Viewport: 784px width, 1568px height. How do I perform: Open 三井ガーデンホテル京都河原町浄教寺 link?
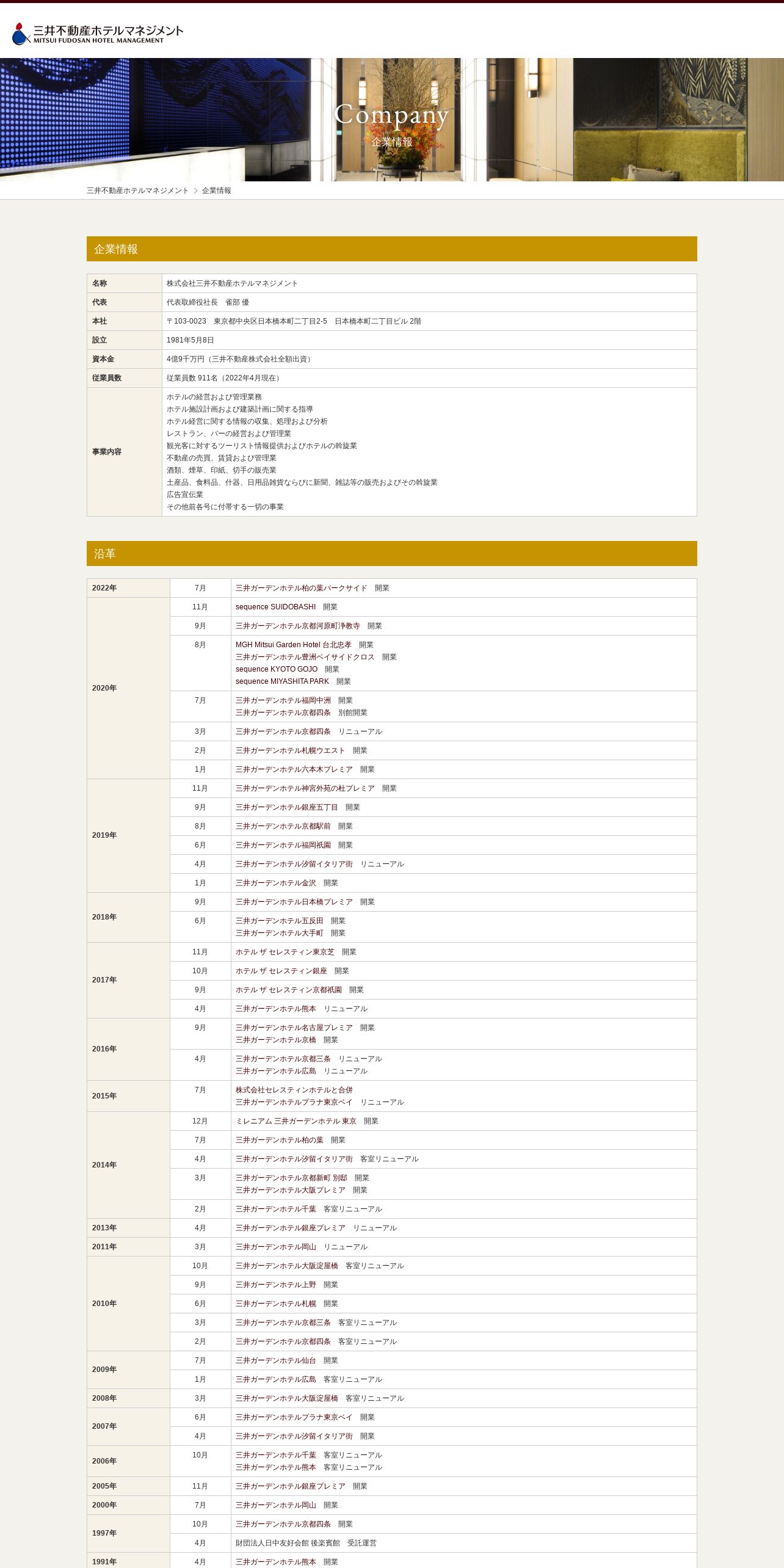[x=297, y=626]
